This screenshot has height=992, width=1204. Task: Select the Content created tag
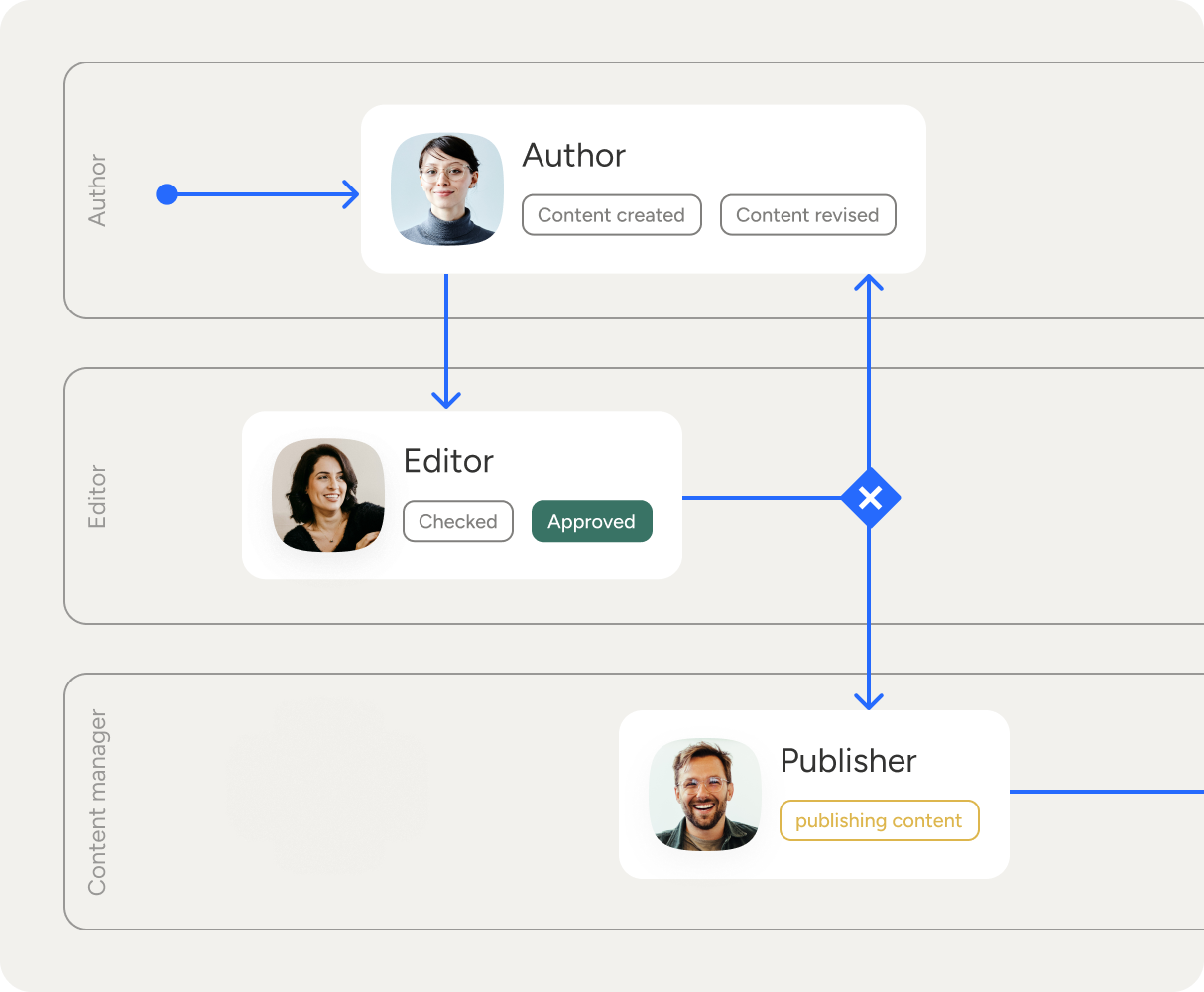pos(611,215)
